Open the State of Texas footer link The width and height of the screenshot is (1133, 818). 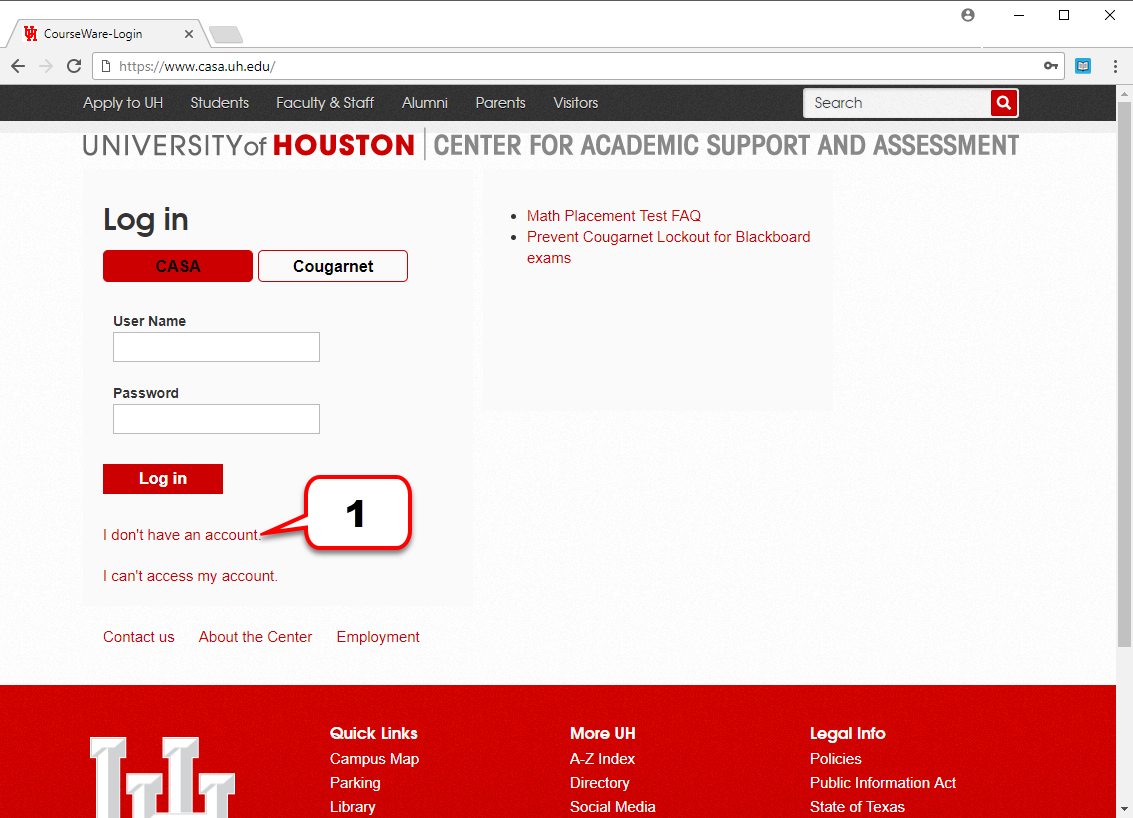pyautogui.click(x=857, y=806)
